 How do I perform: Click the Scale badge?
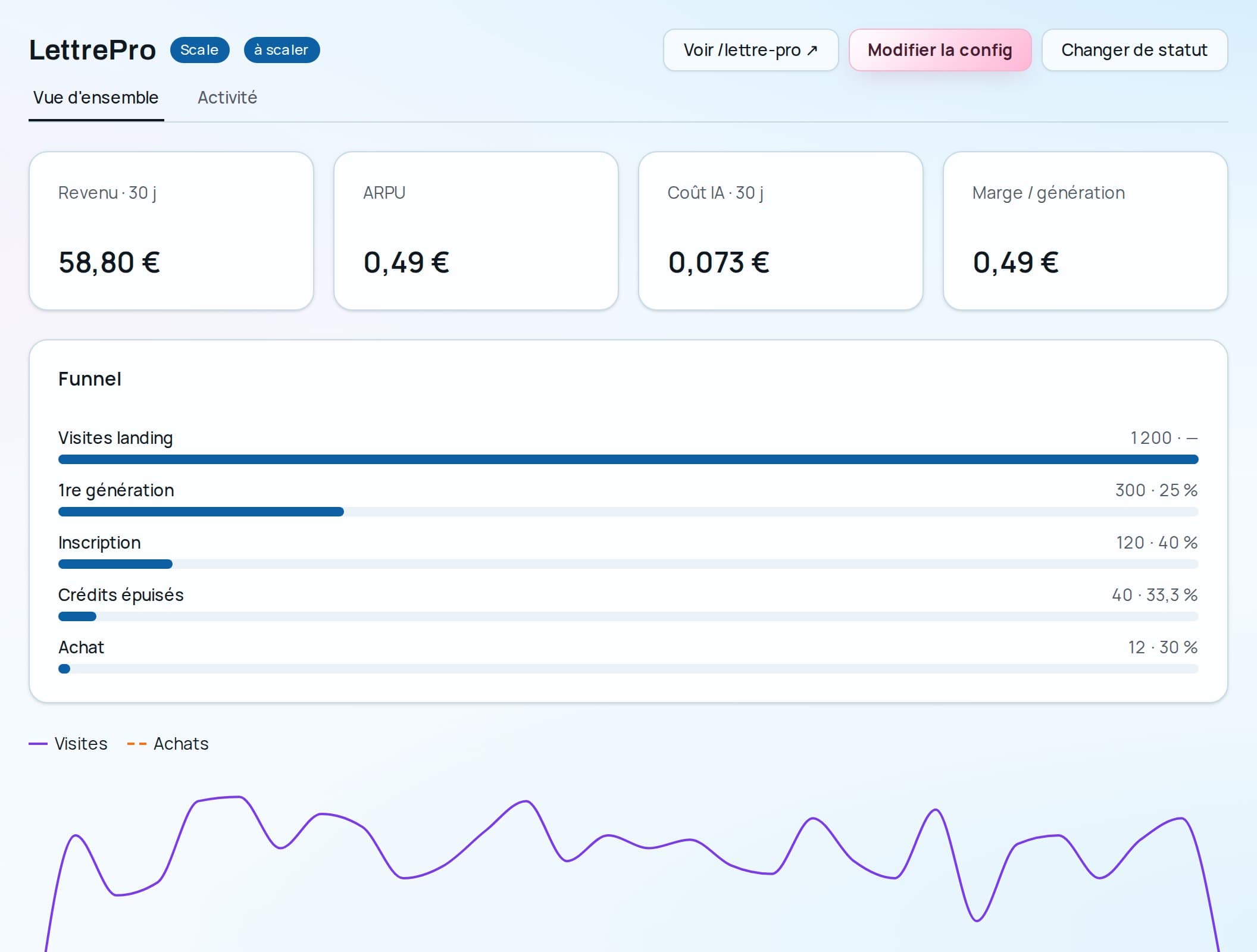[199, 50]
